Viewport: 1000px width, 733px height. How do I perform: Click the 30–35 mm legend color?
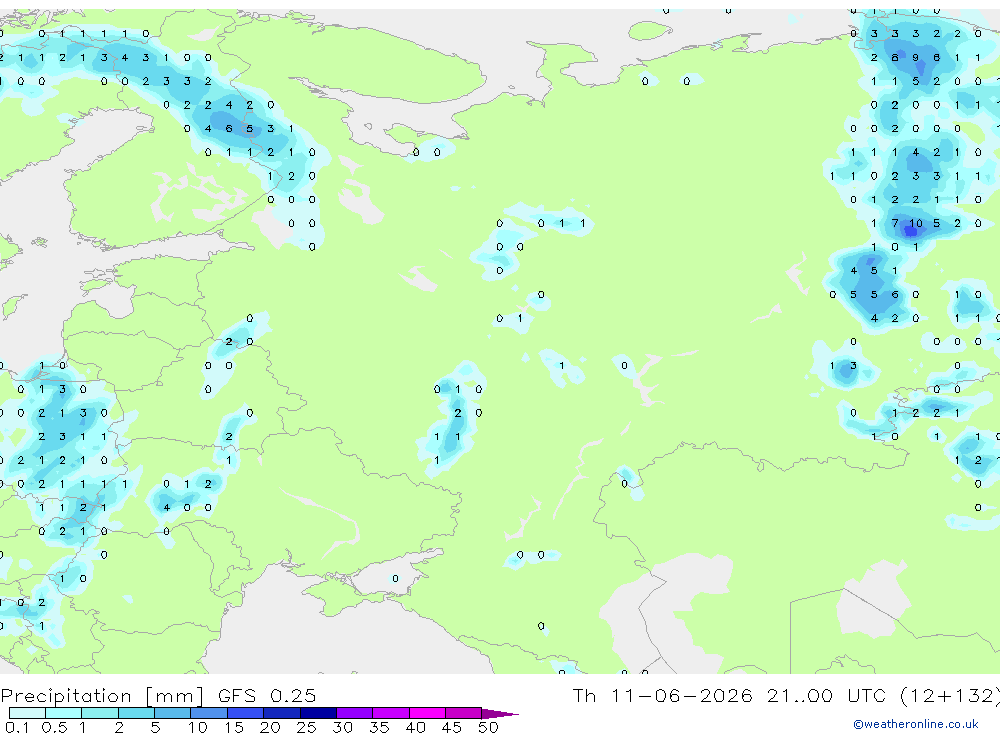(354, 713)
